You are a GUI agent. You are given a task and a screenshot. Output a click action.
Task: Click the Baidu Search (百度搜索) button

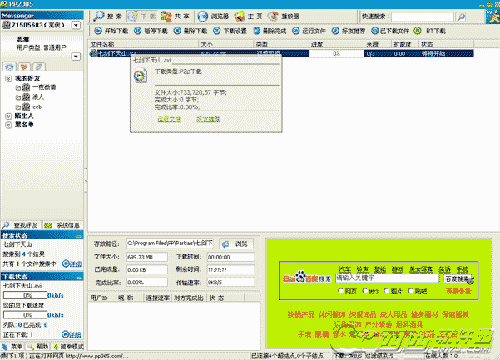pyautogui.click(x=458, y=279)
